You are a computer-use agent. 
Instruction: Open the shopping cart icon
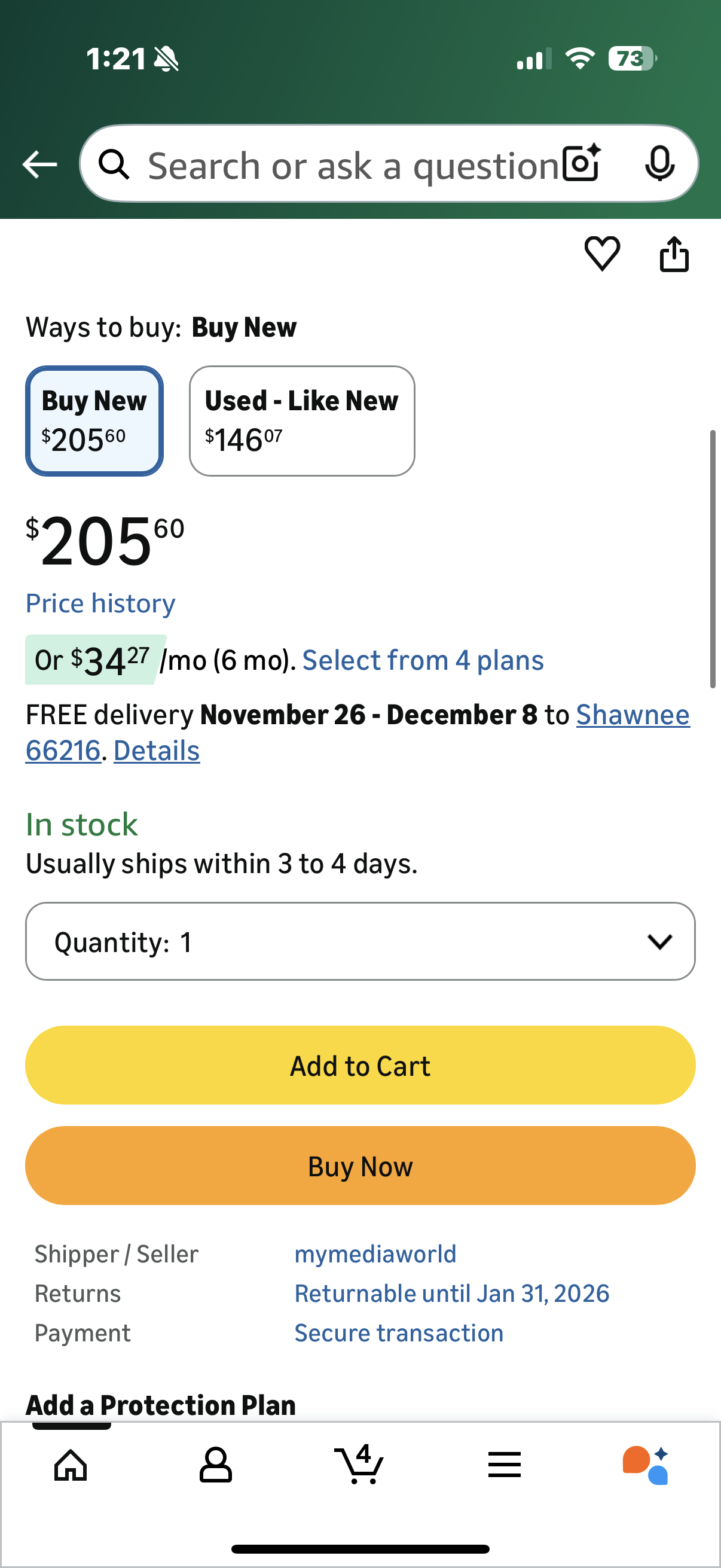click(359, 1465)
